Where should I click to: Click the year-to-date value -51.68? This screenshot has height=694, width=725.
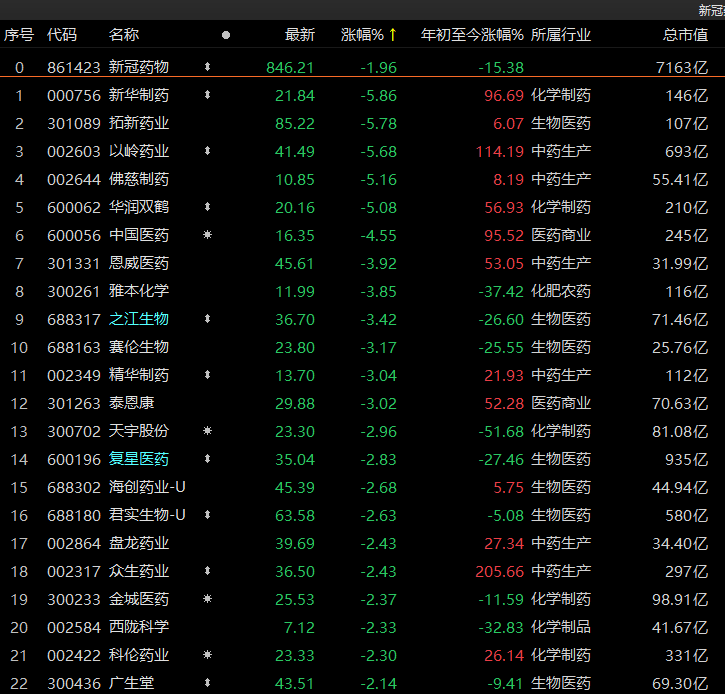[501, 431]
